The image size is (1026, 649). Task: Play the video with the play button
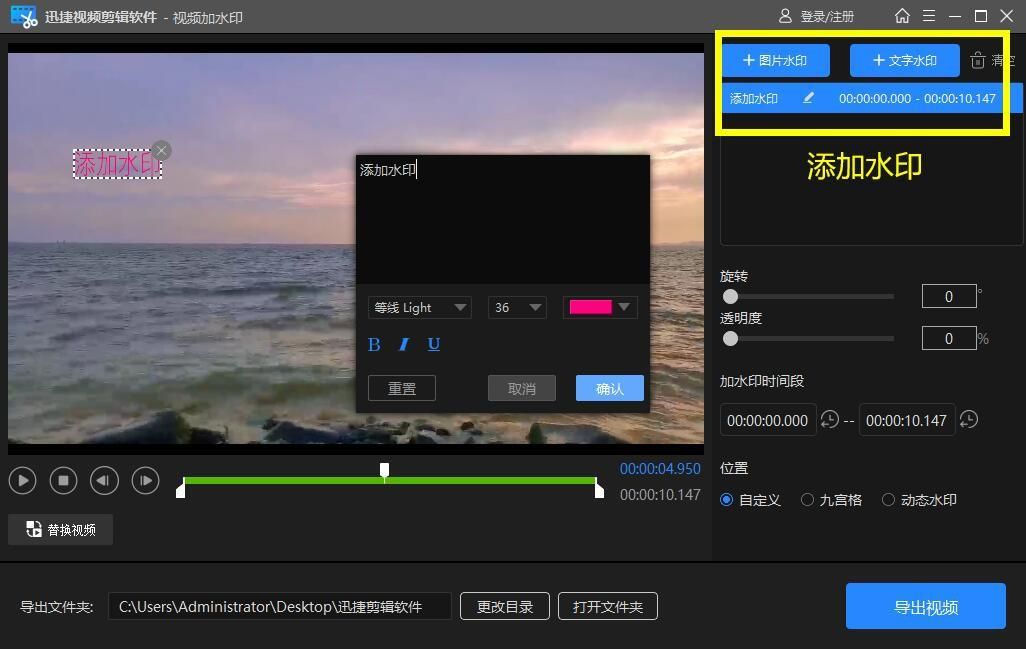[23, 480]
